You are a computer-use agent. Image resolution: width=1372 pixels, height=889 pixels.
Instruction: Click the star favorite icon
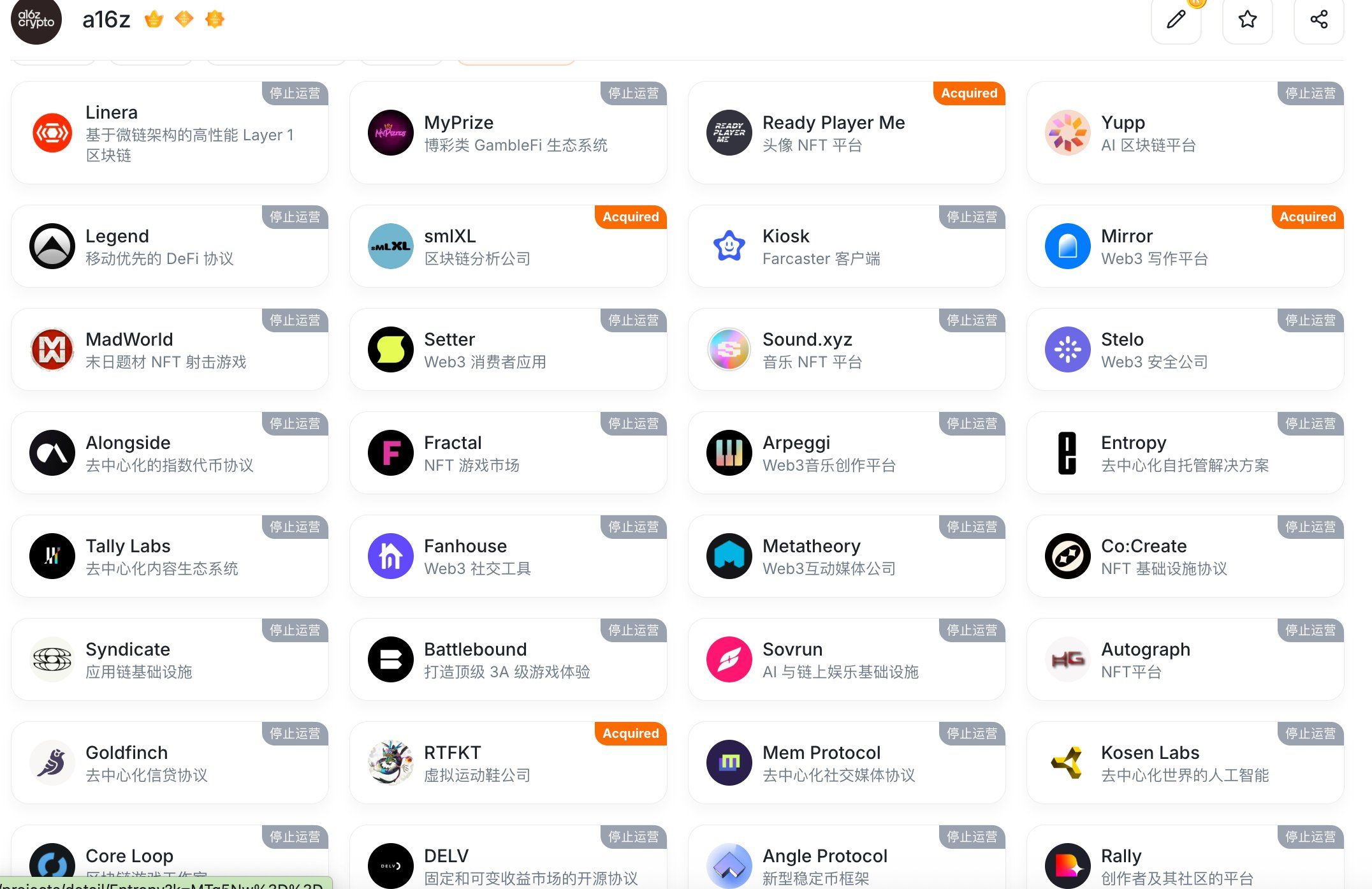tap(1247, 19)
